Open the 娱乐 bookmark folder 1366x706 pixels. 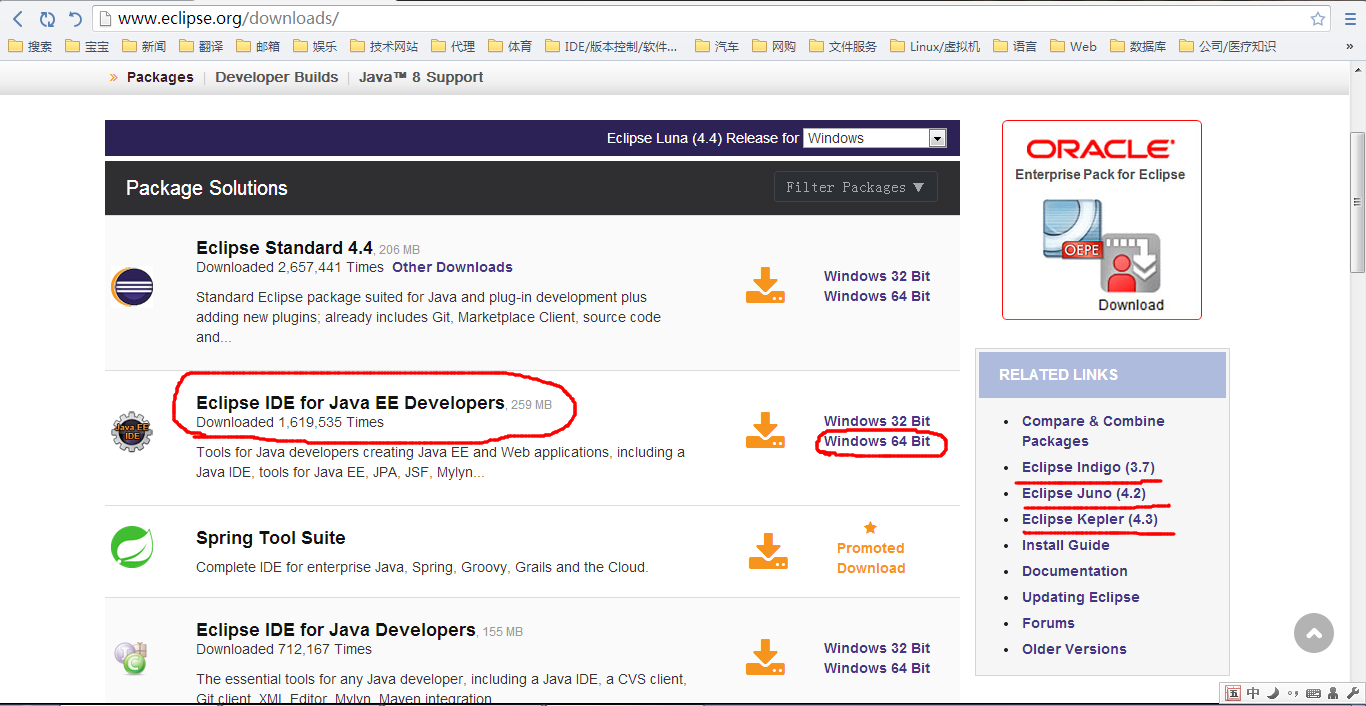[315, 46]
